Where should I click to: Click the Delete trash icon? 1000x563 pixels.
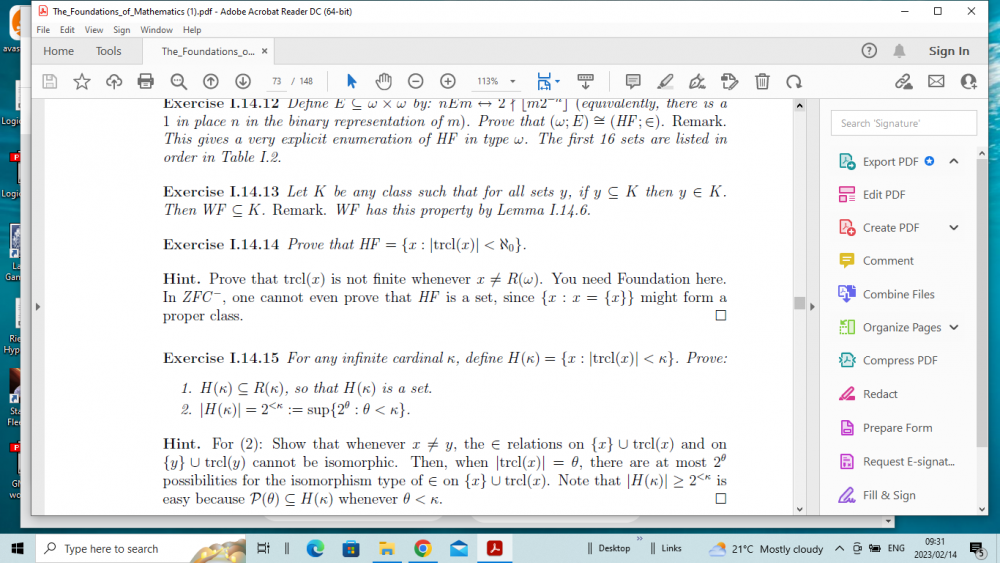coord(762,81)
